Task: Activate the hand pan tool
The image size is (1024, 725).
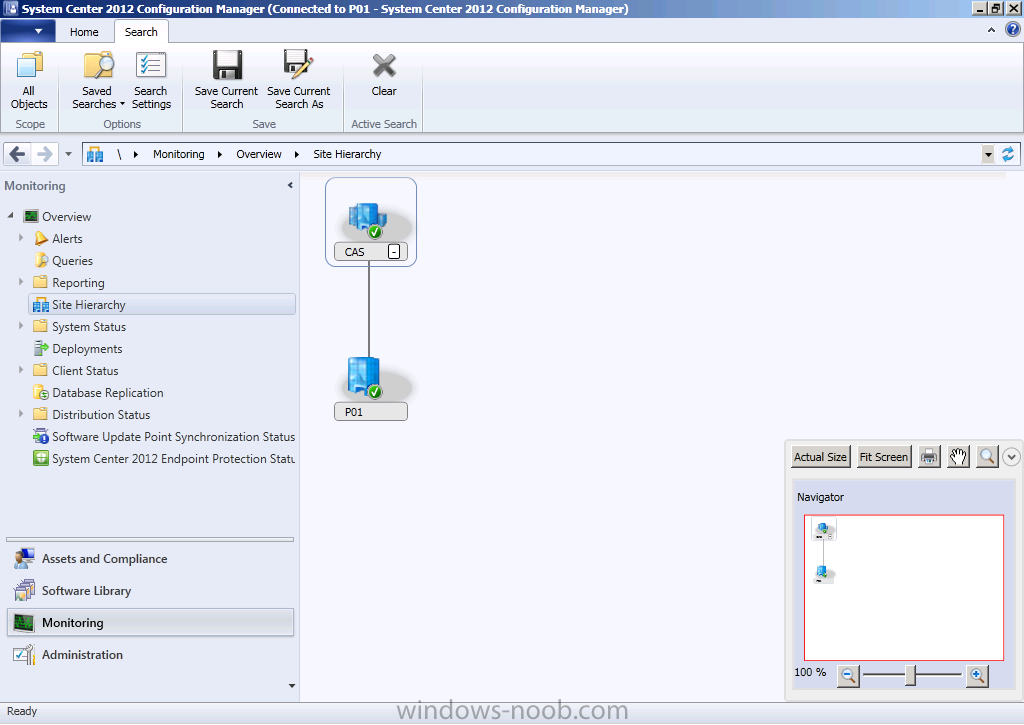Action: point(958,457)
